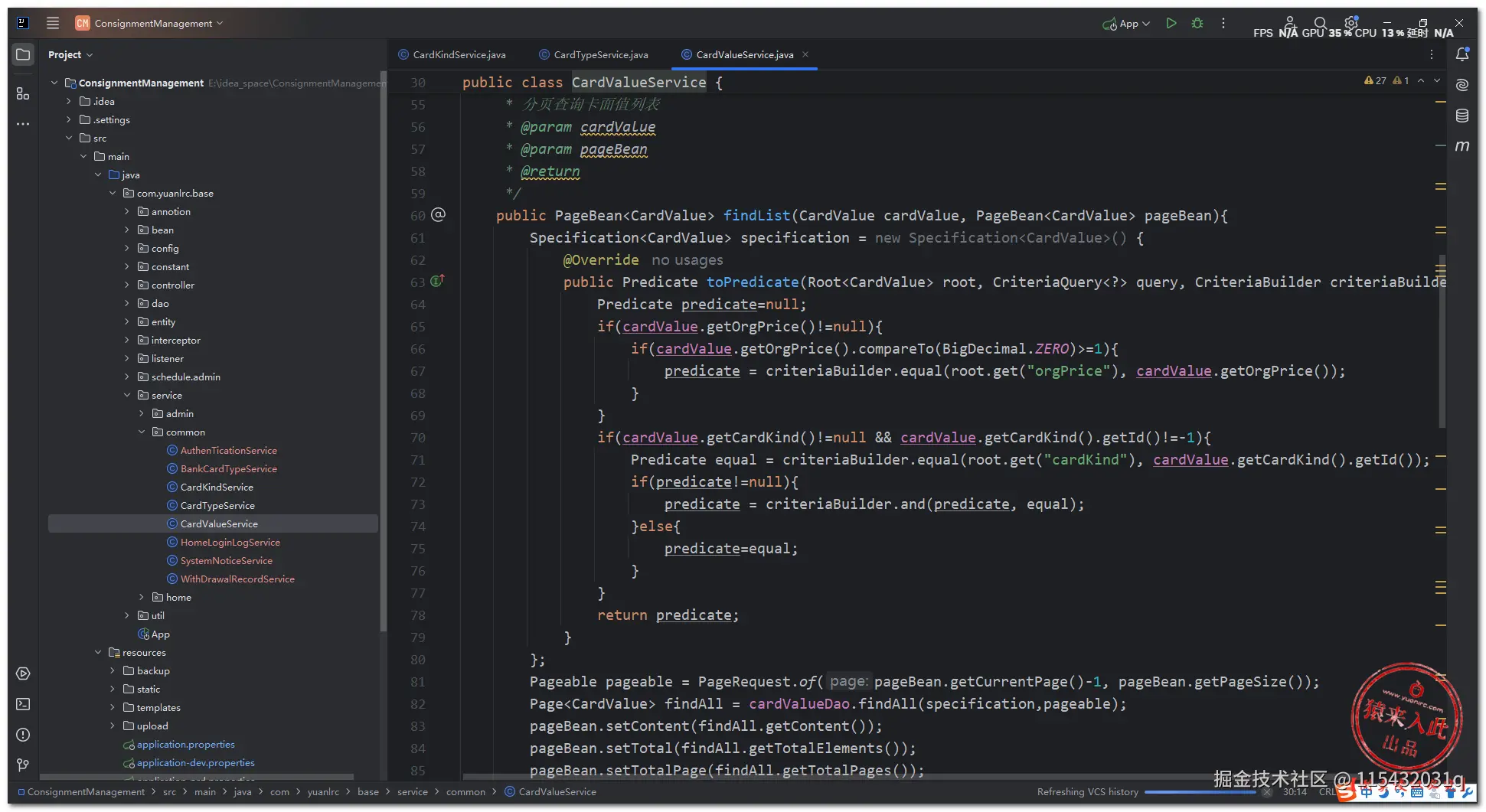This screenshot has height=812, width=1486.
Task: Switch to the CardKindService.java tab
Action: [x=452, y=54]
